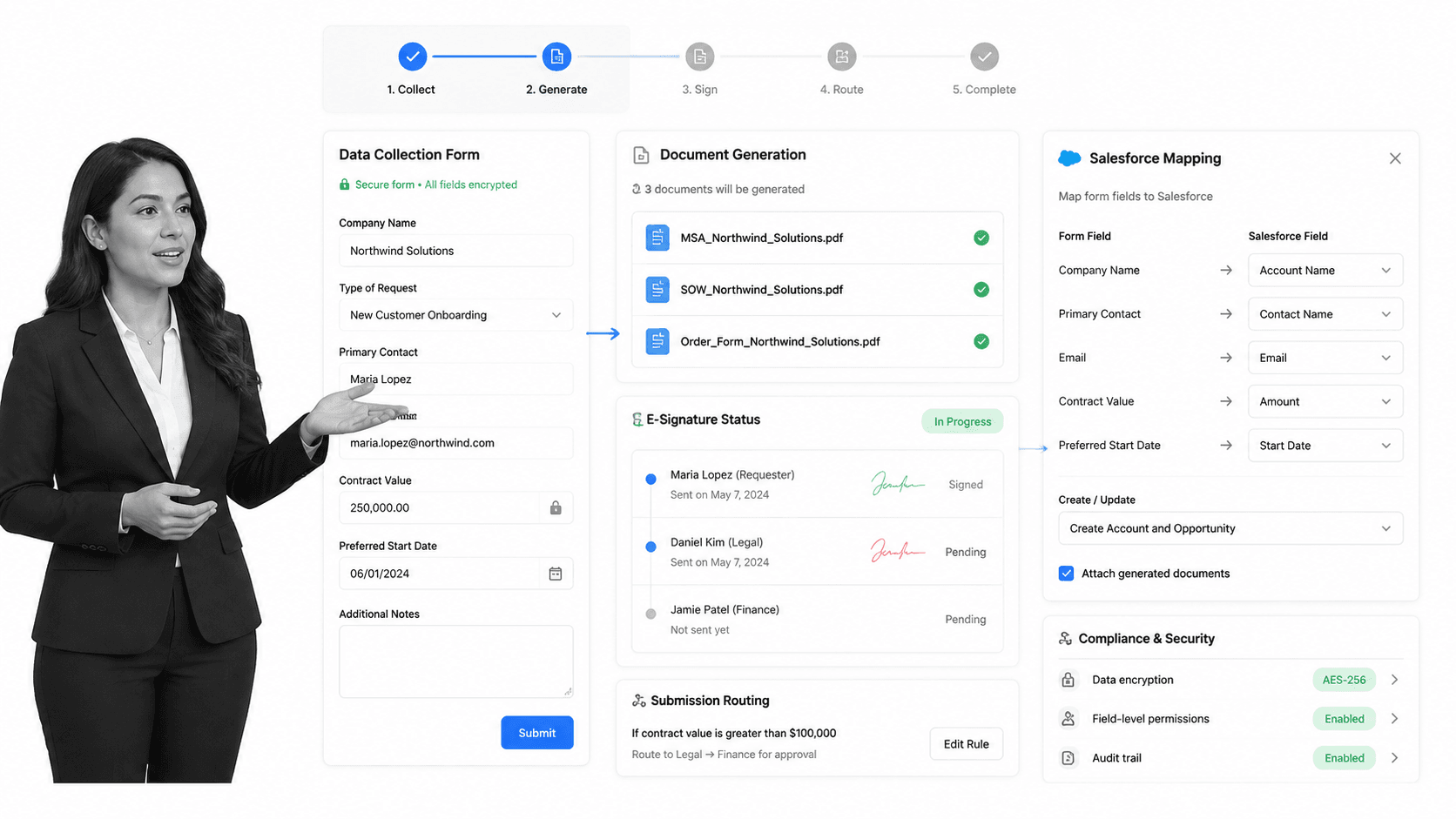The width and height of the screenshot is (1456, 819).
Task: Open the Amount Salesforce field dropdown
Action: coord(1325,401)
